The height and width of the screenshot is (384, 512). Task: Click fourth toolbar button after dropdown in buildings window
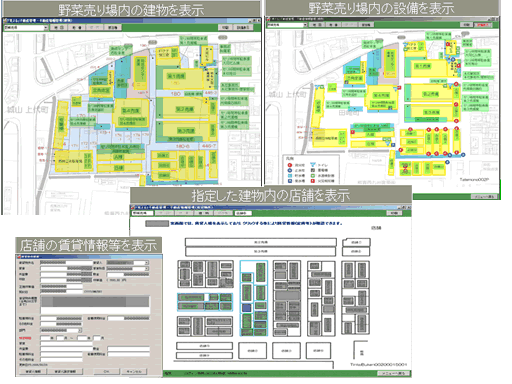click(113, 28)
